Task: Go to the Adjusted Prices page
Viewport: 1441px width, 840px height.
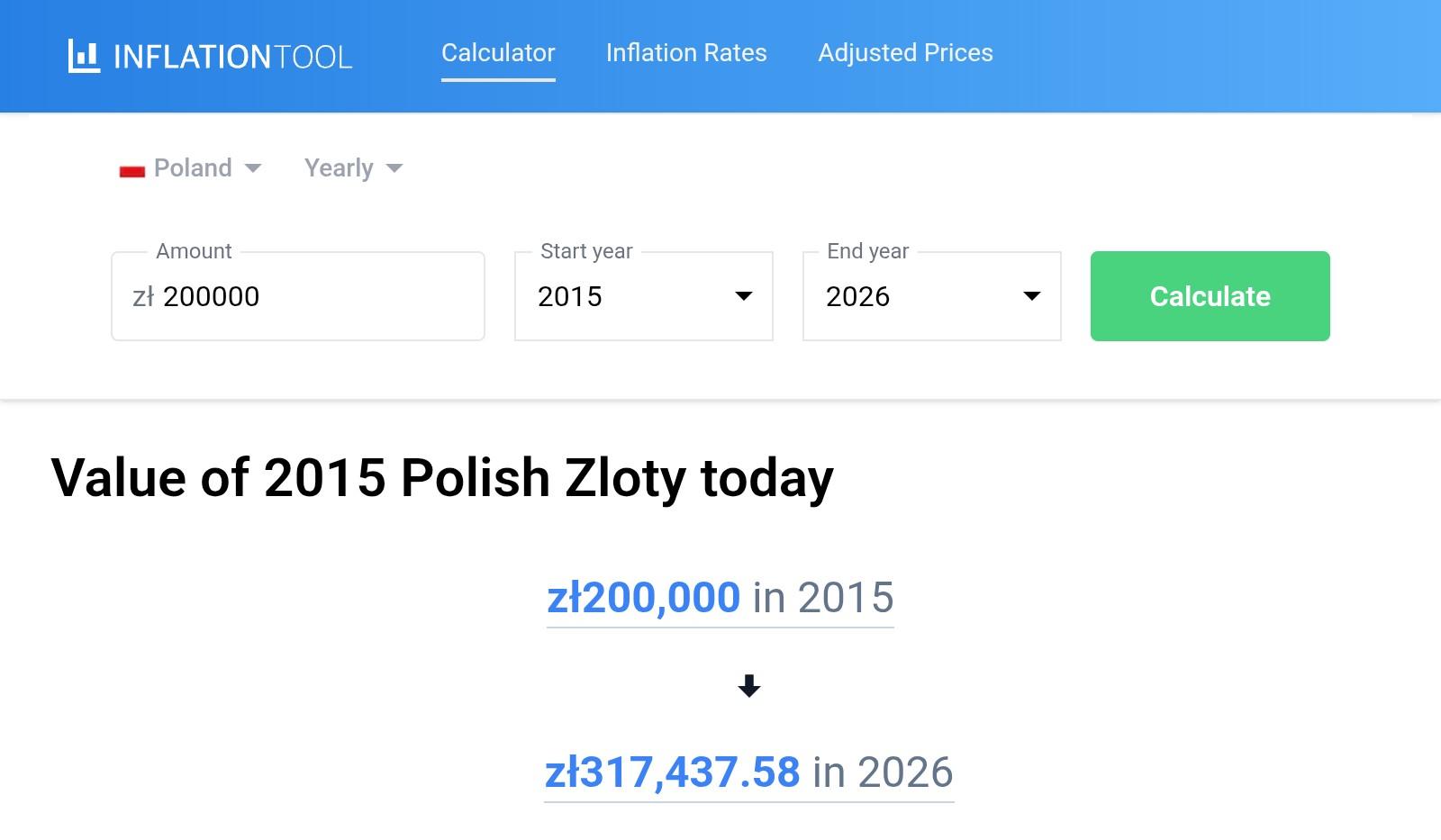Action: (x=905, y=53)
